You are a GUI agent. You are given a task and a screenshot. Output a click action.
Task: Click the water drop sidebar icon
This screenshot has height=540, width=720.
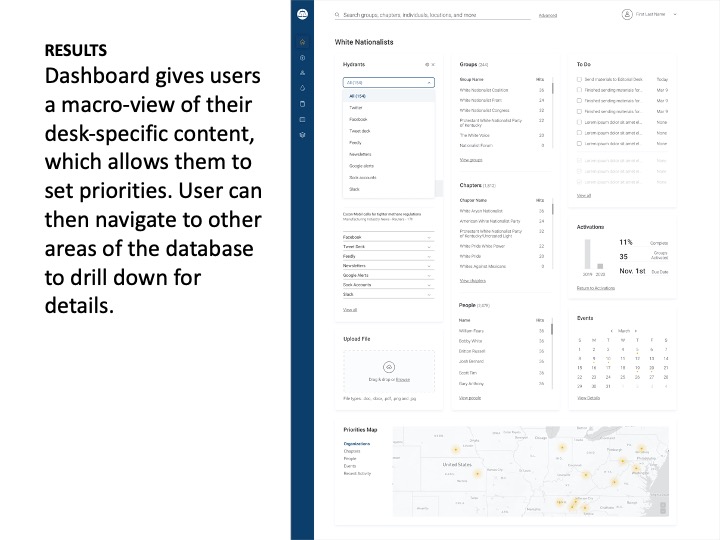(303, 88)
